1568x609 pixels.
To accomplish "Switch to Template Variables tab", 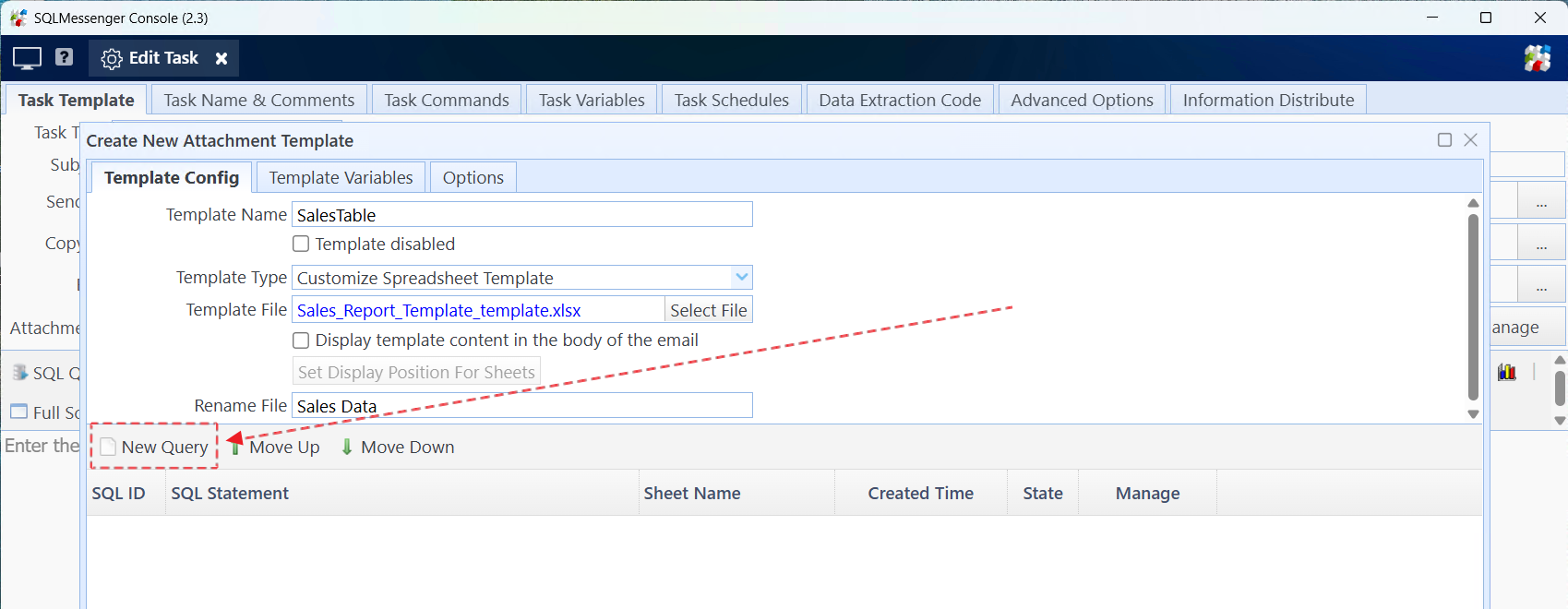I will [341, 177].
